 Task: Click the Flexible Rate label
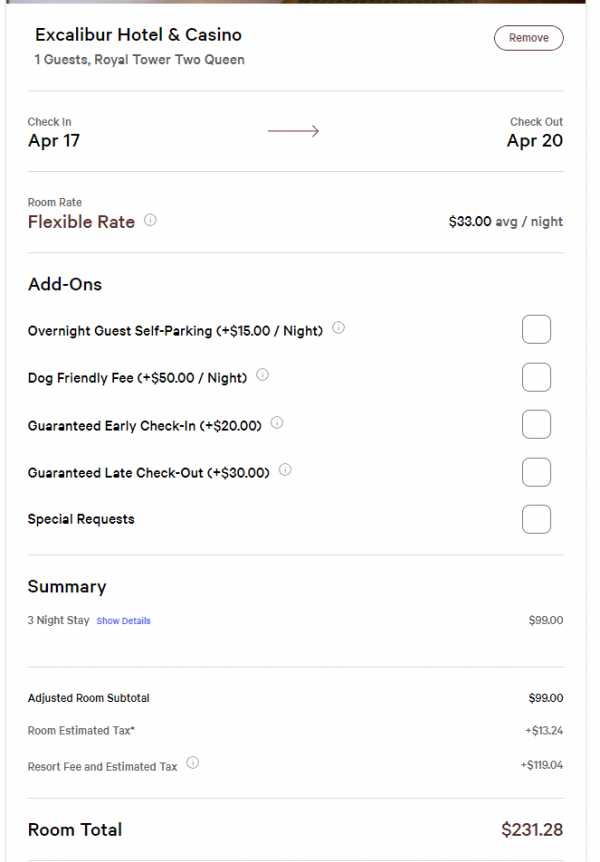click(x=81, y=222)
